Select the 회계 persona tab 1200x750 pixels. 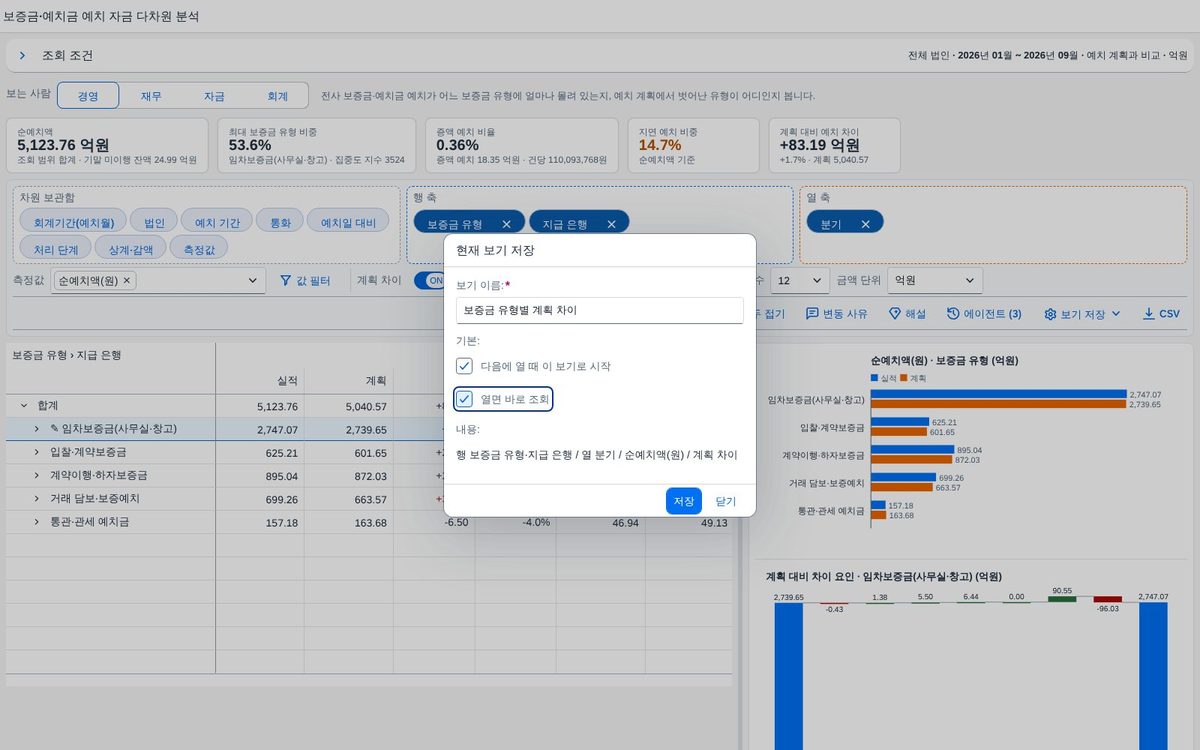[x=277, y=96]
